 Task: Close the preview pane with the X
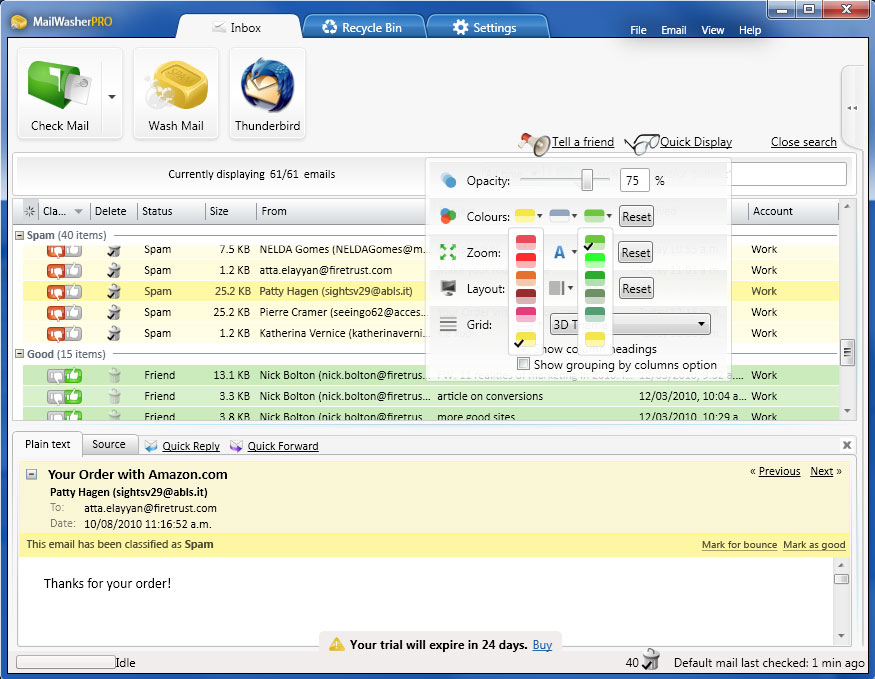coord(847,445)
